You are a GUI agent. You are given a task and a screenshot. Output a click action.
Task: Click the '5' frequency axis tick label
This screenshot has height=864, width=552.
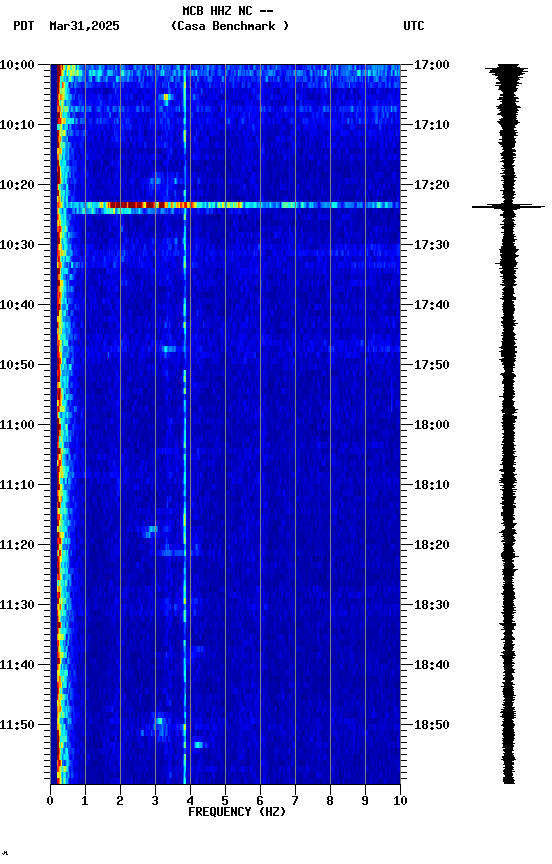click(x=225, y=801)
